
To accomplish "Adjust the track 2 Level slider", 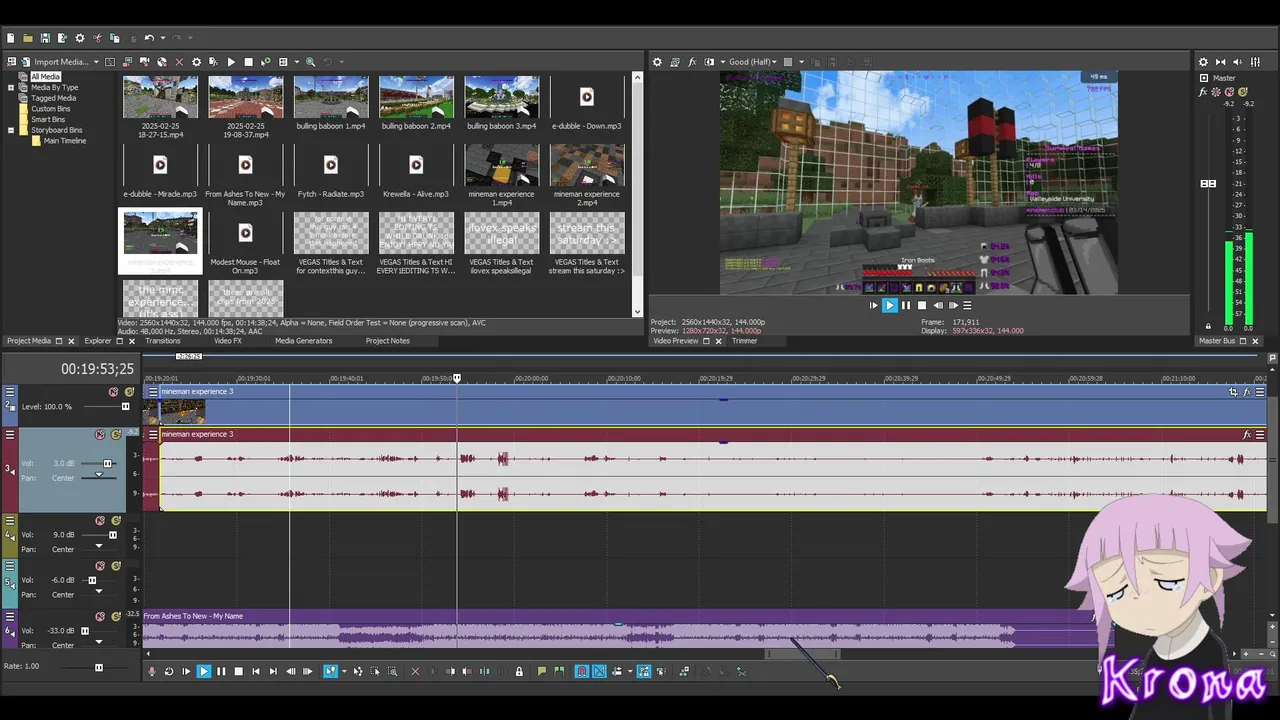I will 125,407.
